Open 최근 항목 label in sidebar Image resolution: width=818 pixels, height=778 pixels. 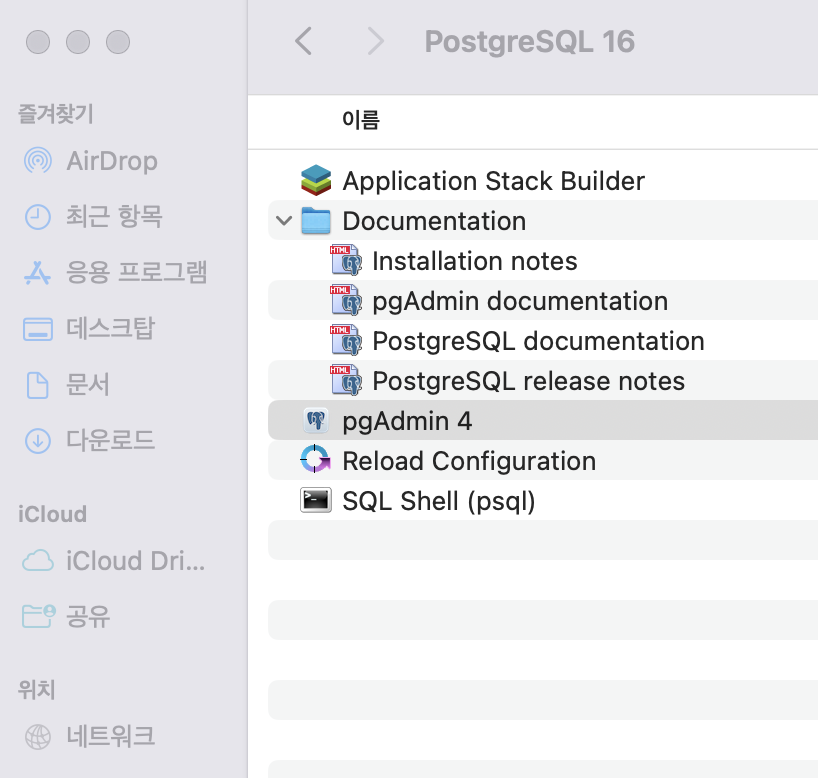click(x=114, y=217)
